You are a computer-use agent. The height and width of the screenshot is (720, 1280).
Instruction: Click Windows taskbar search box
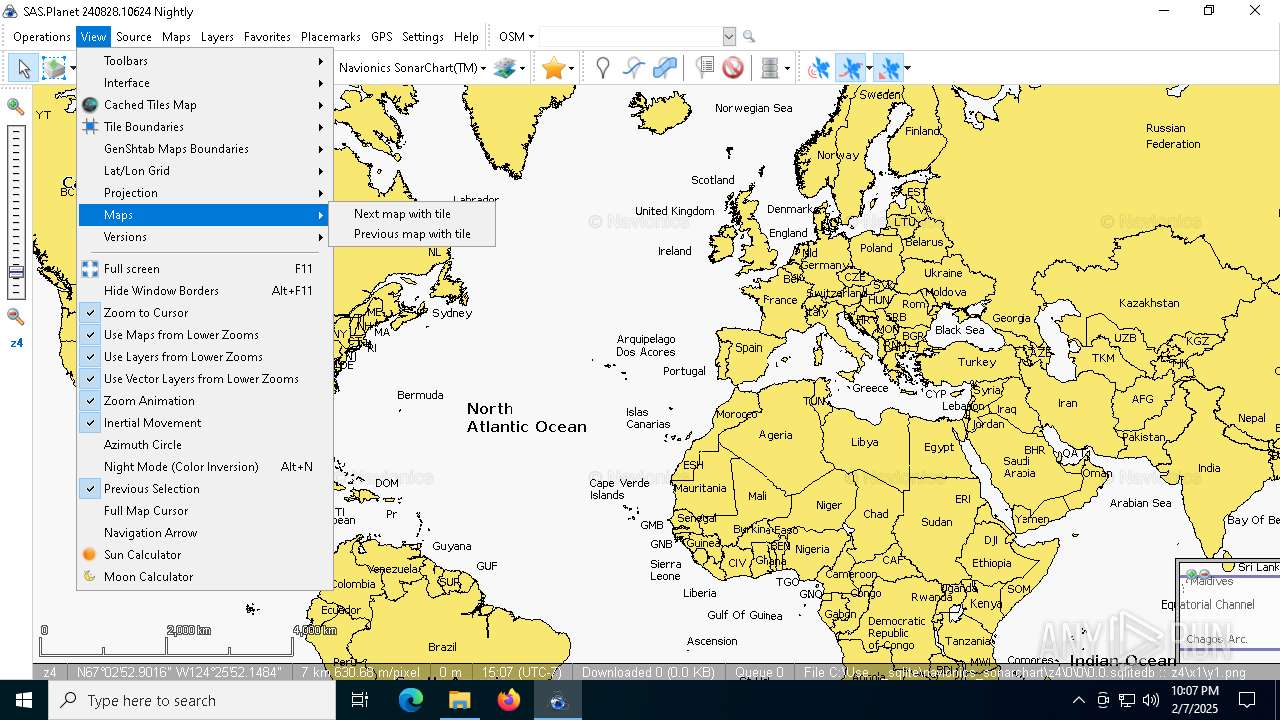click(x=192, y=700)
